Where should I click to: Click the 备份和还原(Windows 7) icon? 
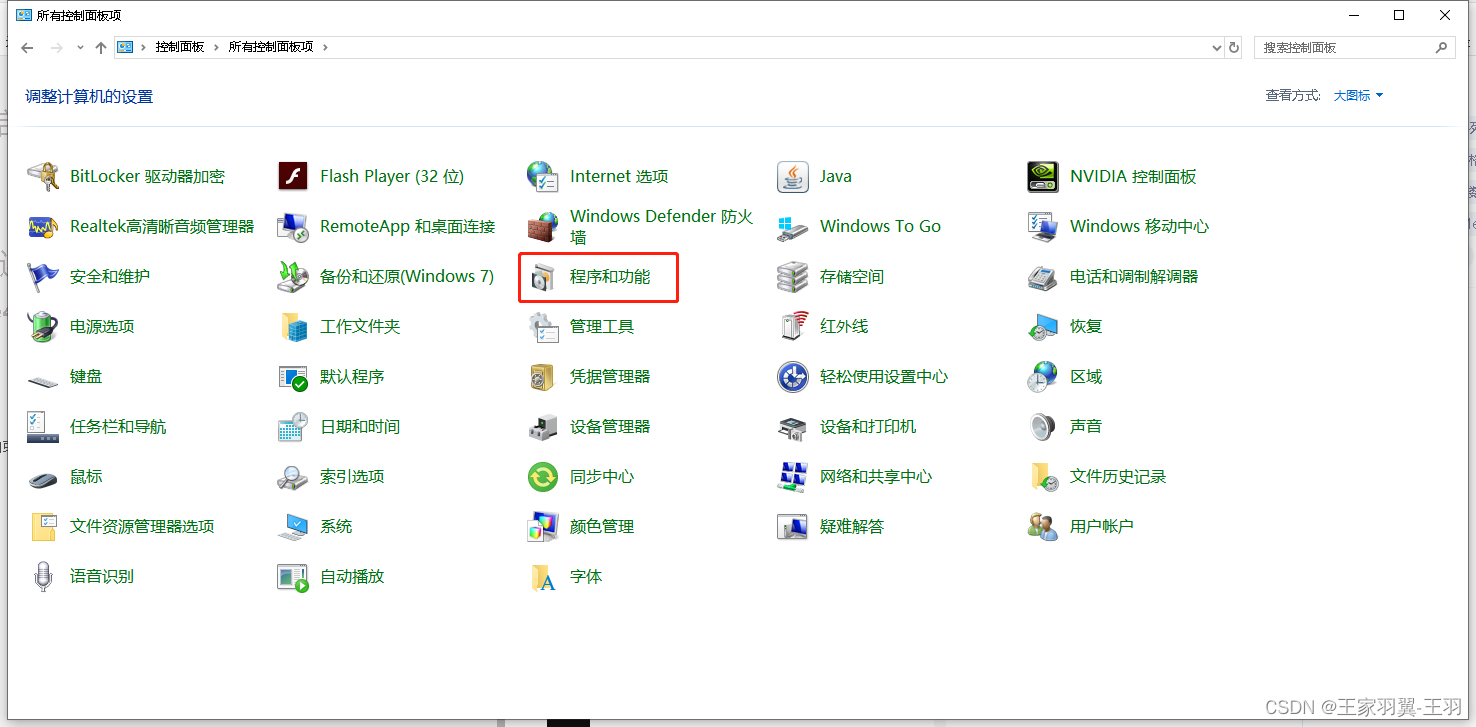point(293,277)
